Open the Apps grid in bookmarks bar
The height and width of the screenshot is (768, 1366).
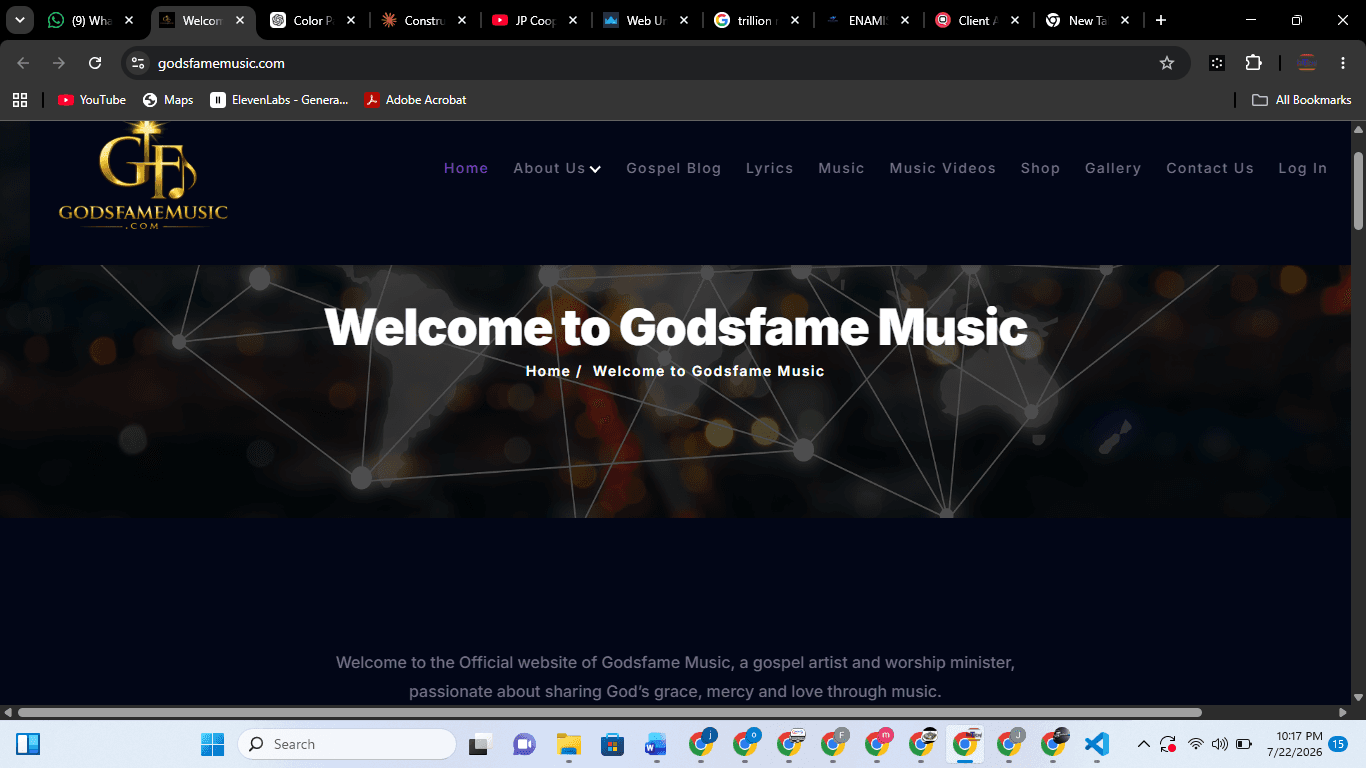(20, 100)
